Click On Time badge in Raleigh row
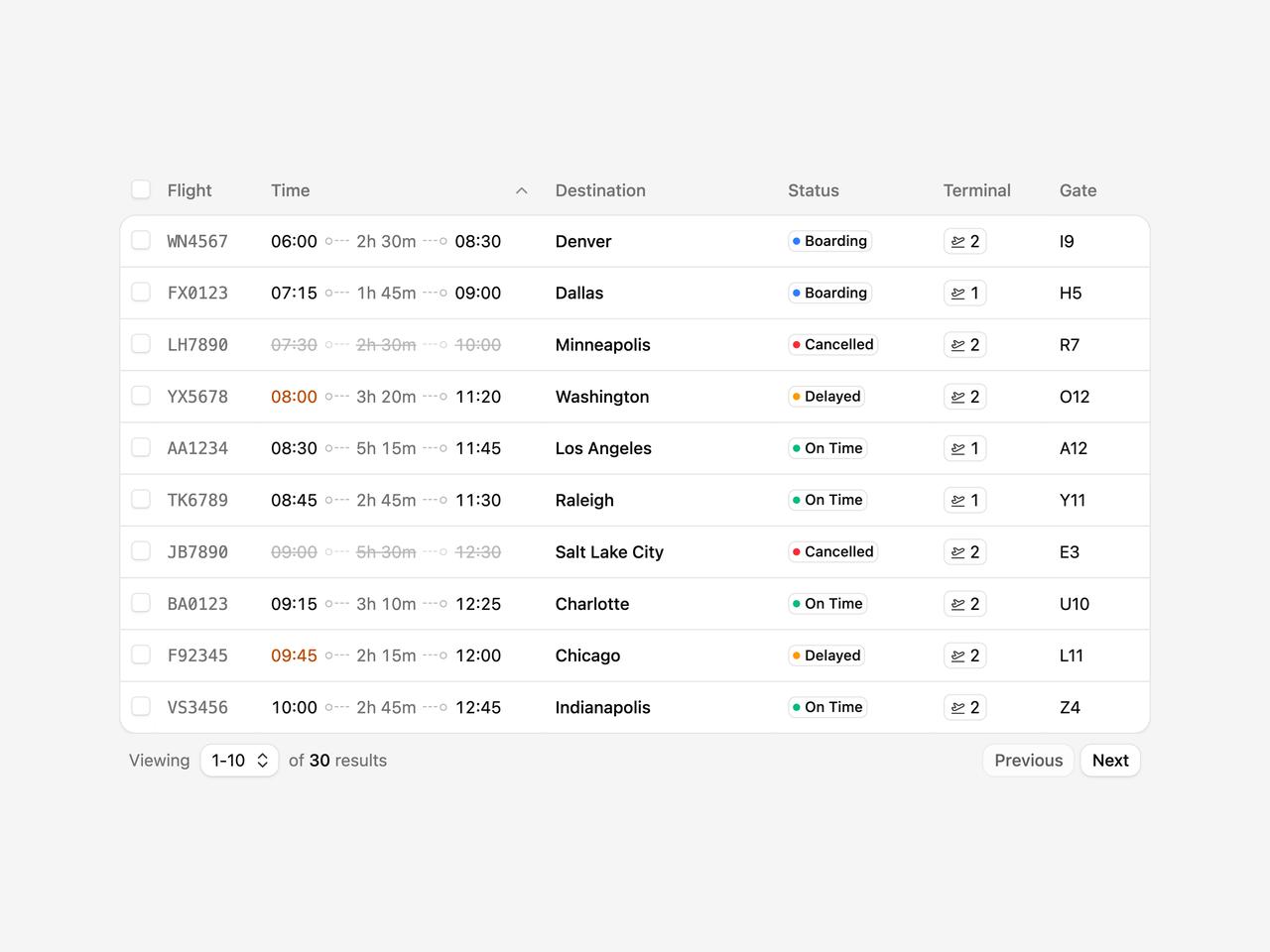Viewport: 1270px width, 952px height. (827, 500)
